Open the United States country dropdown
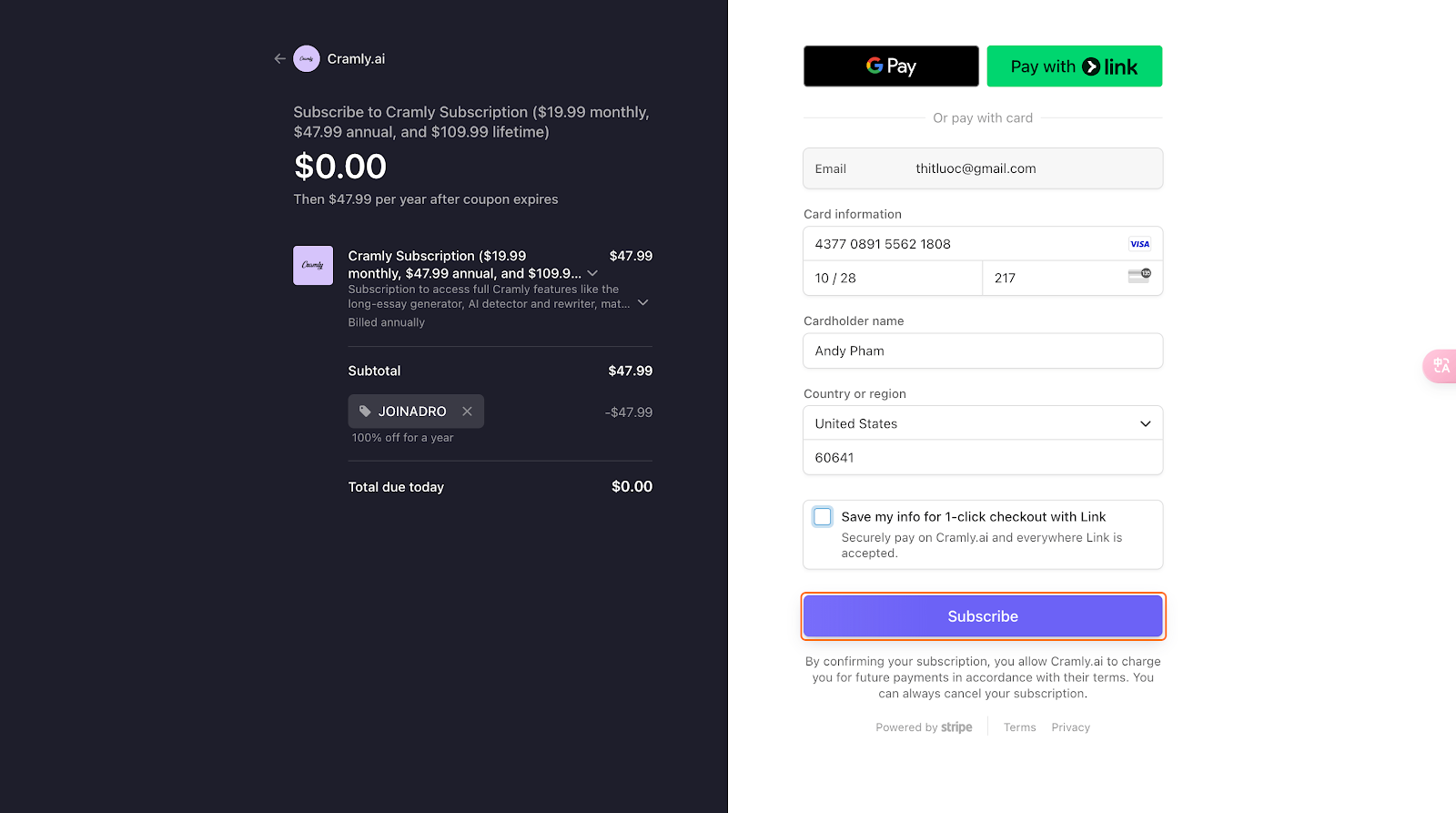Viewport: 1456px width, 813px height. coord(983,423)
